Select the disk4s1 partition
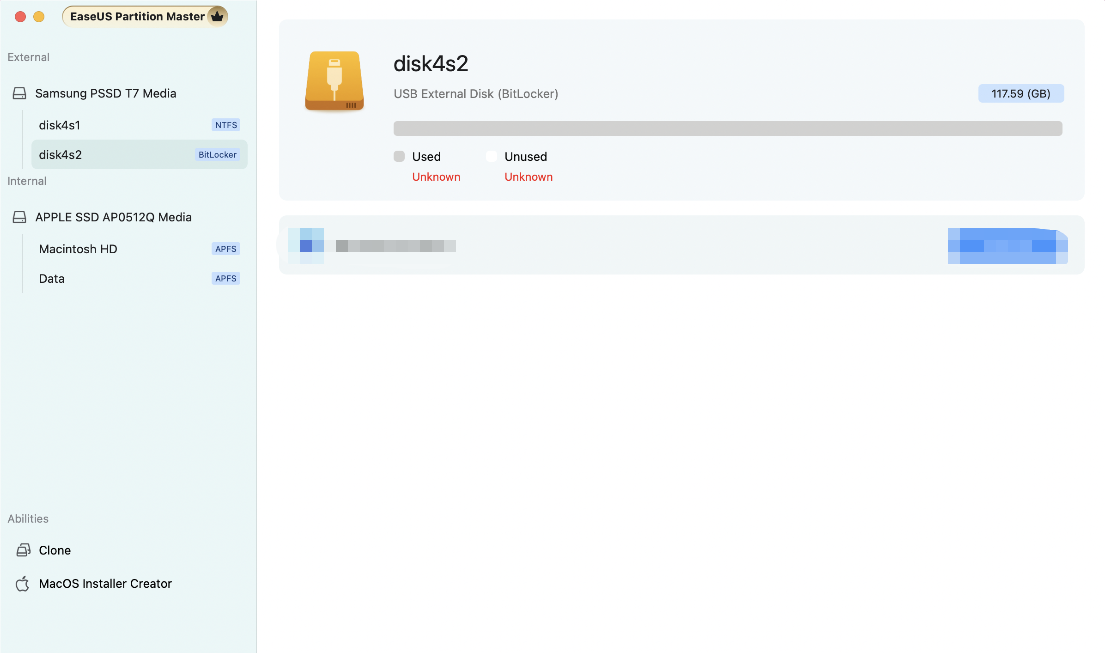1105x653 pixels. pos(139,125)
